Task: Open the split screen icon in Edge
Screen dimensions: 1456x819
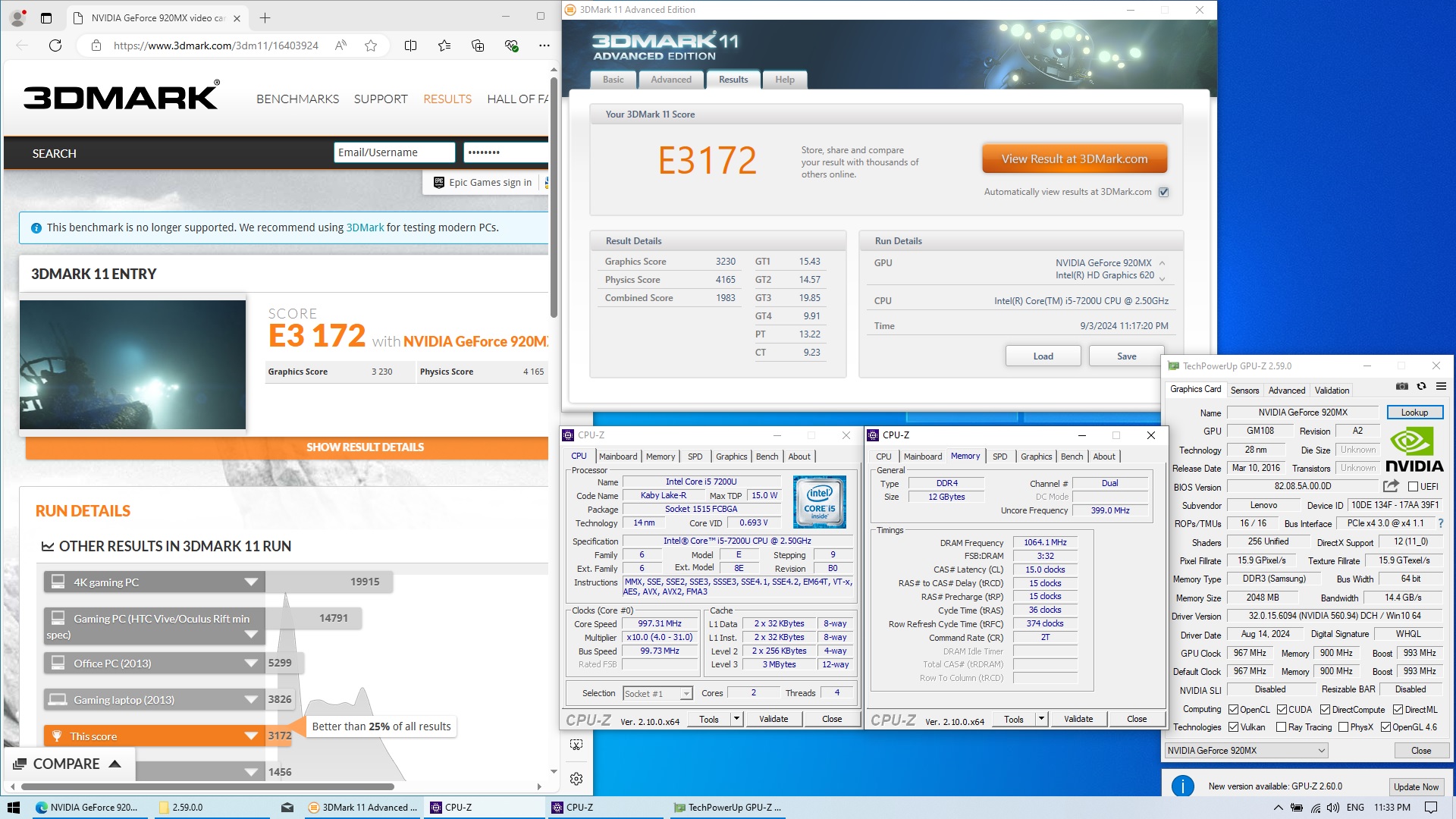Action: click(x=410, y=45)
